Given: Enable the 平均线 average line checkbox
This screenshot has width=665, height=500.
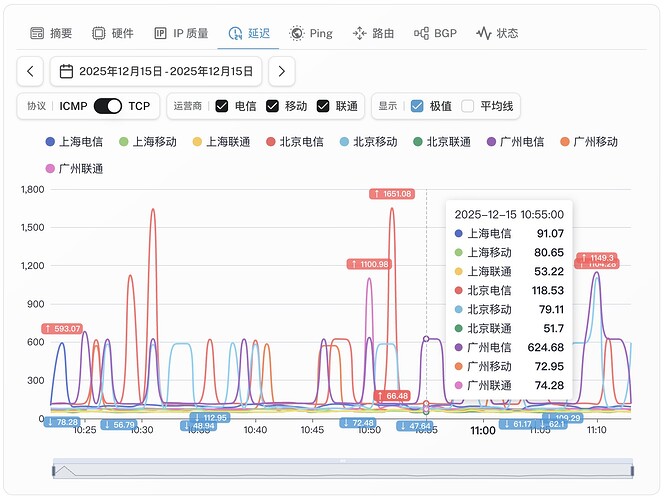Looking at the screenshot, I should 467,106.
